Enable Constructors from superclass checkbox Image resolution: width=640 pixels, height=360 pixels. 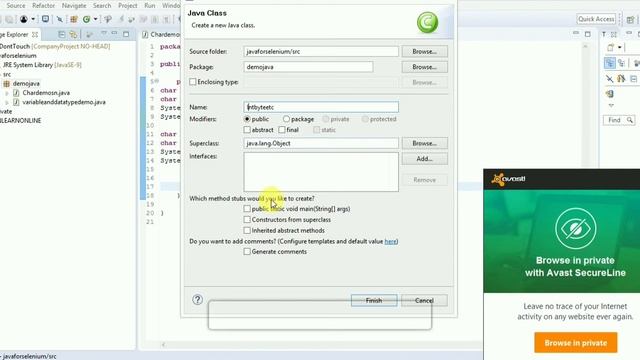[x=247, y=220]
